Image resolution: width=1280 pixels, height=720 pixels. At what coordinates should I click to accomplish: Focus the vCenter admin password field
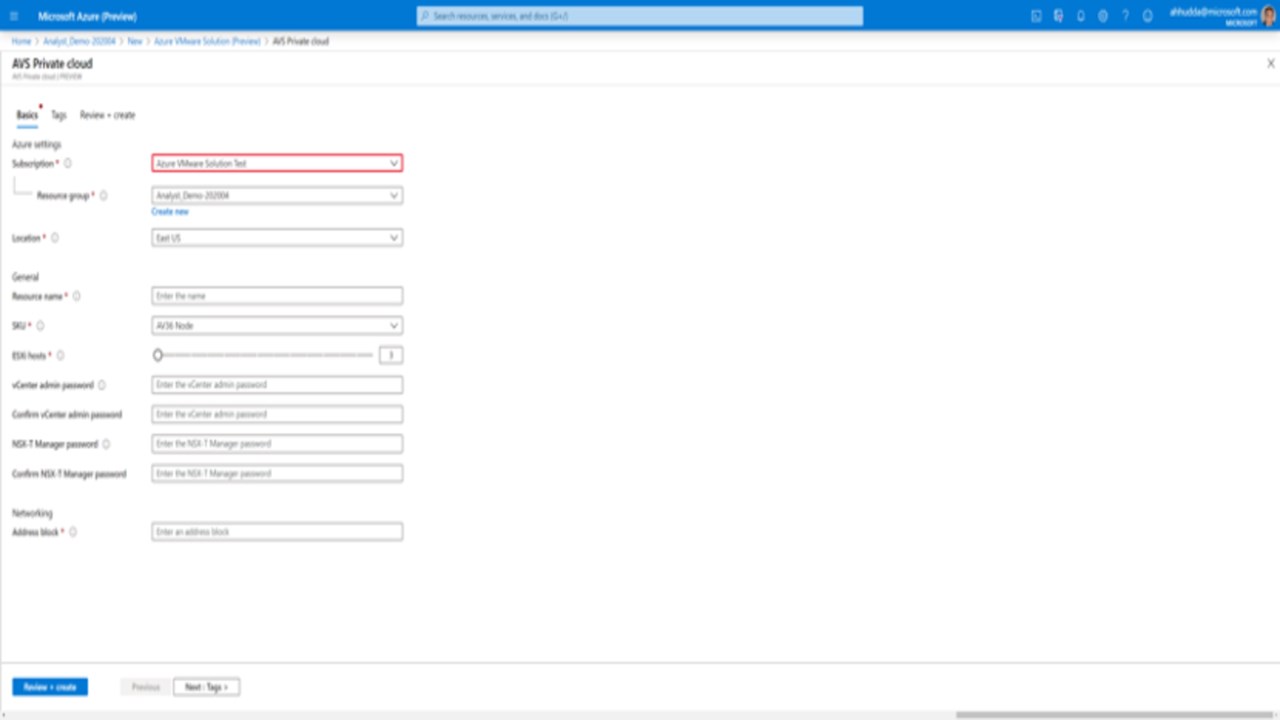pos(277,385)
